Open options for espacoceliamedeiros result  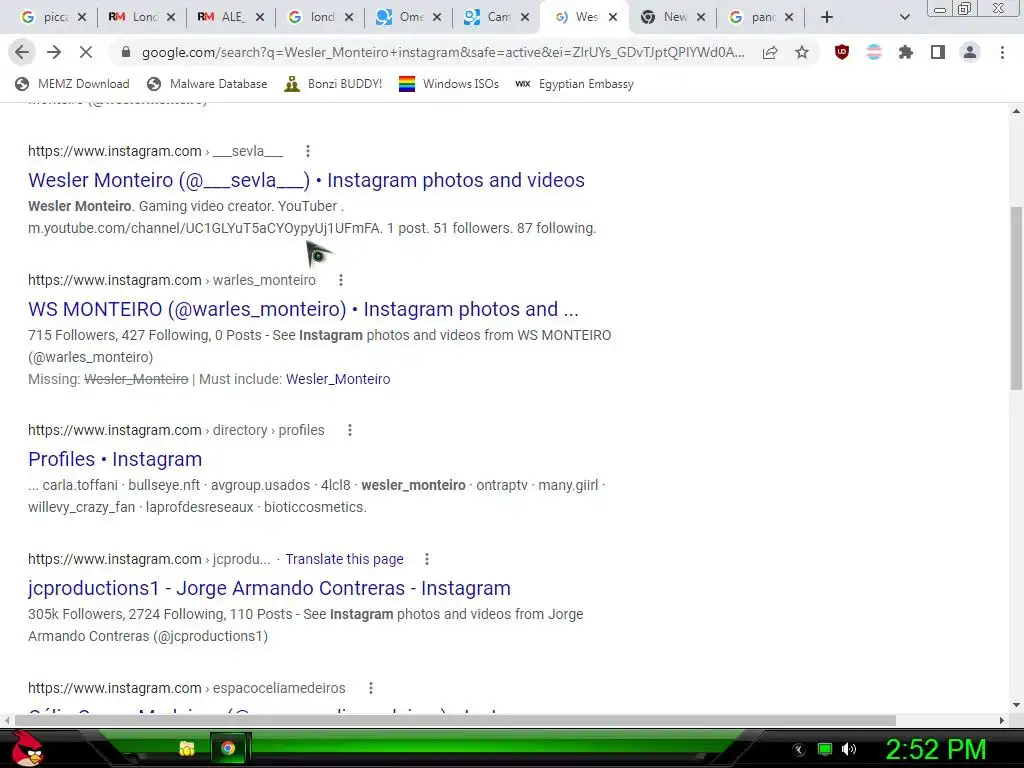[370, 688]
